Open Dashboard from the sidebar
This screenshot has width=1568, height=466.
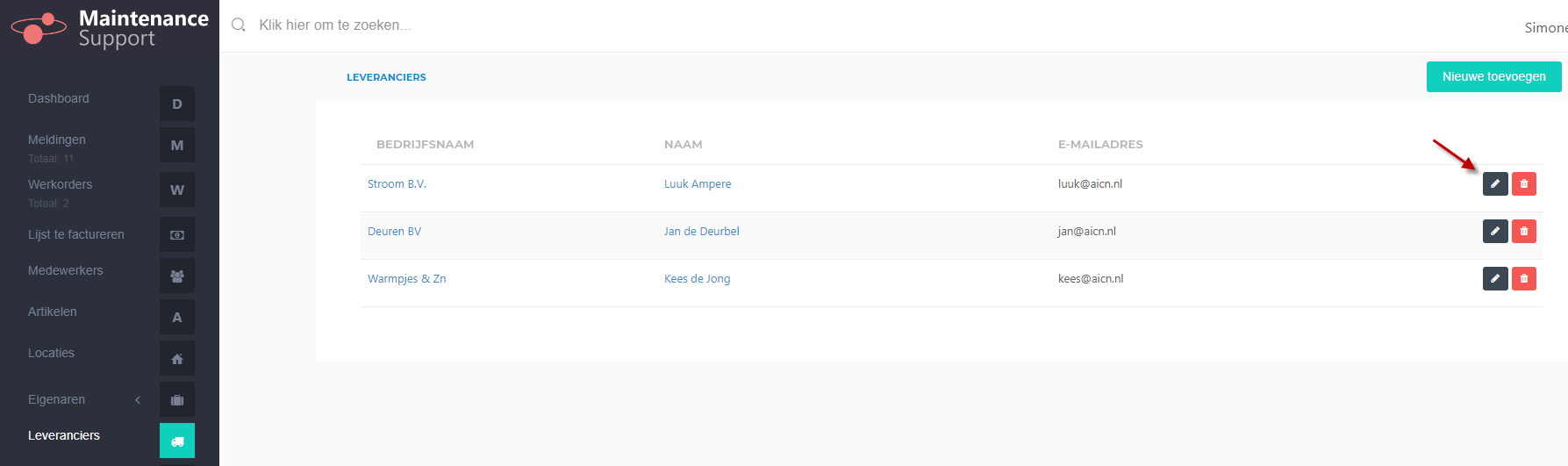point(59,98)
